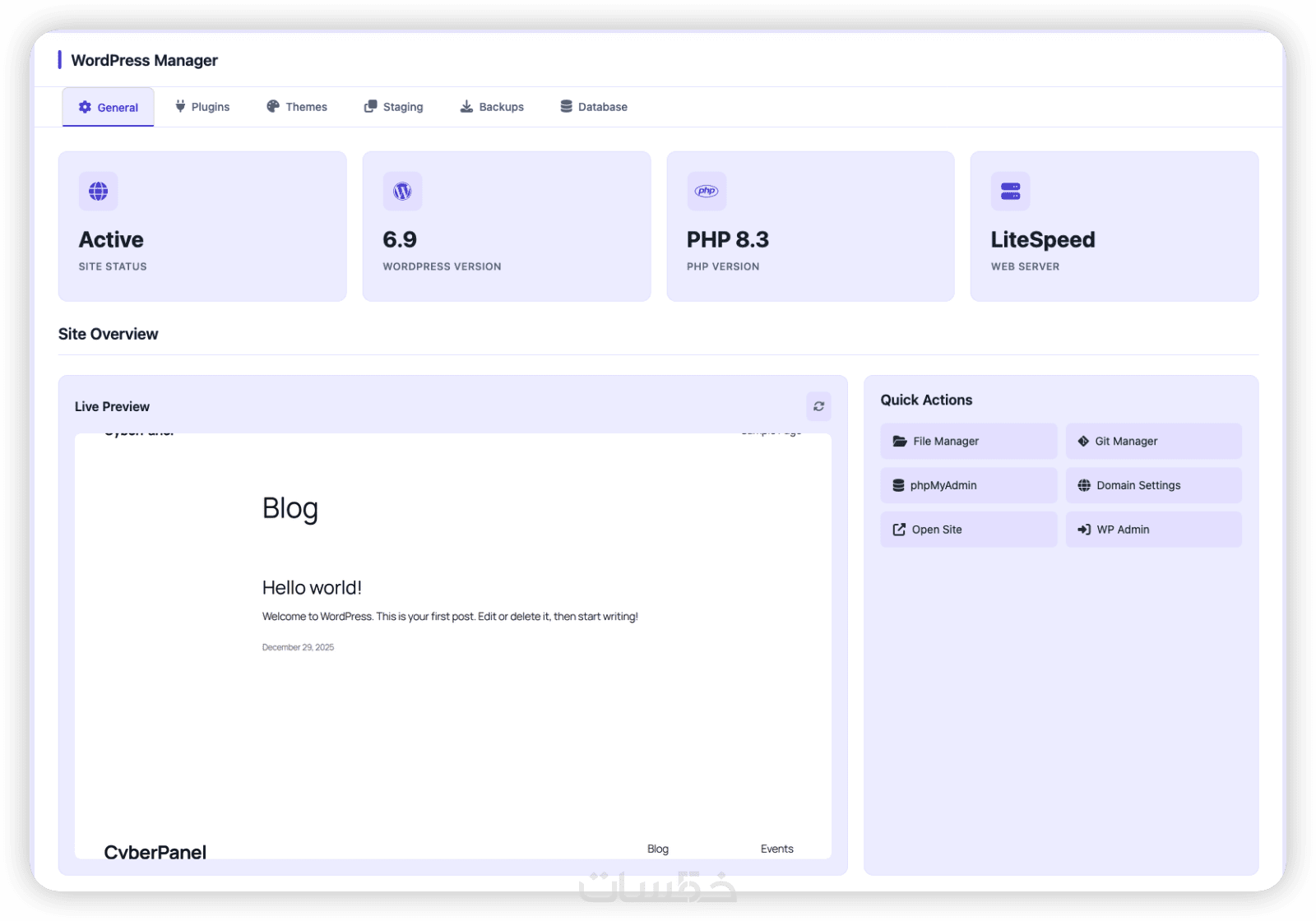Click the CyberPanel footer title in preview
The image size is (1316, 921).
155,852
